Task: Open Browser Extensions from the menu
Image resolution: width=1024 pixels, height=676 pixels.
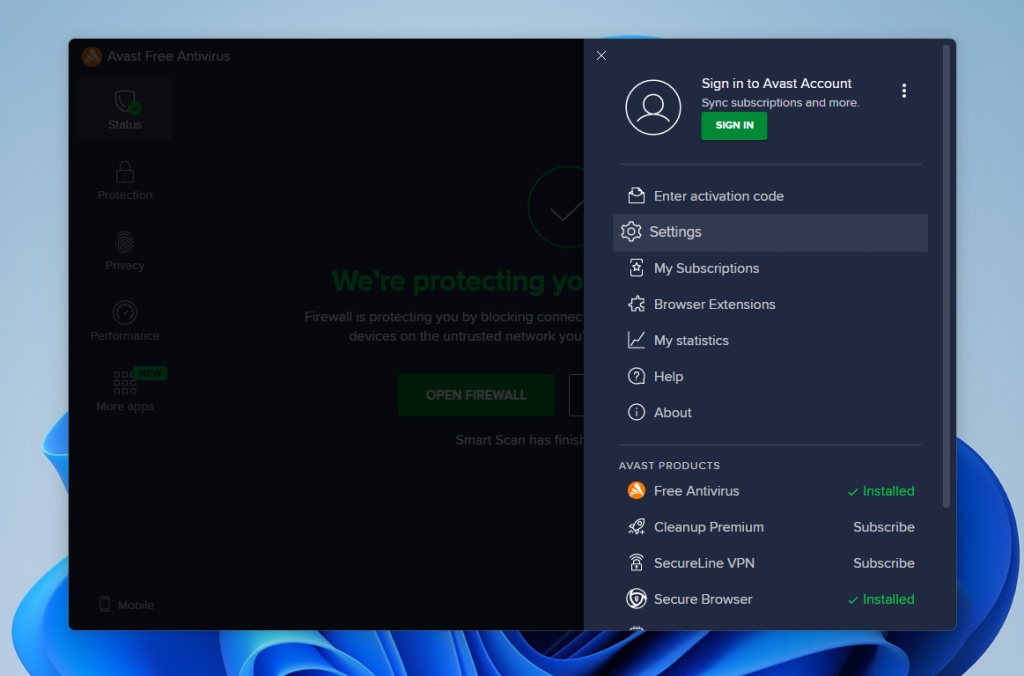Action: (x=714, y=304)
